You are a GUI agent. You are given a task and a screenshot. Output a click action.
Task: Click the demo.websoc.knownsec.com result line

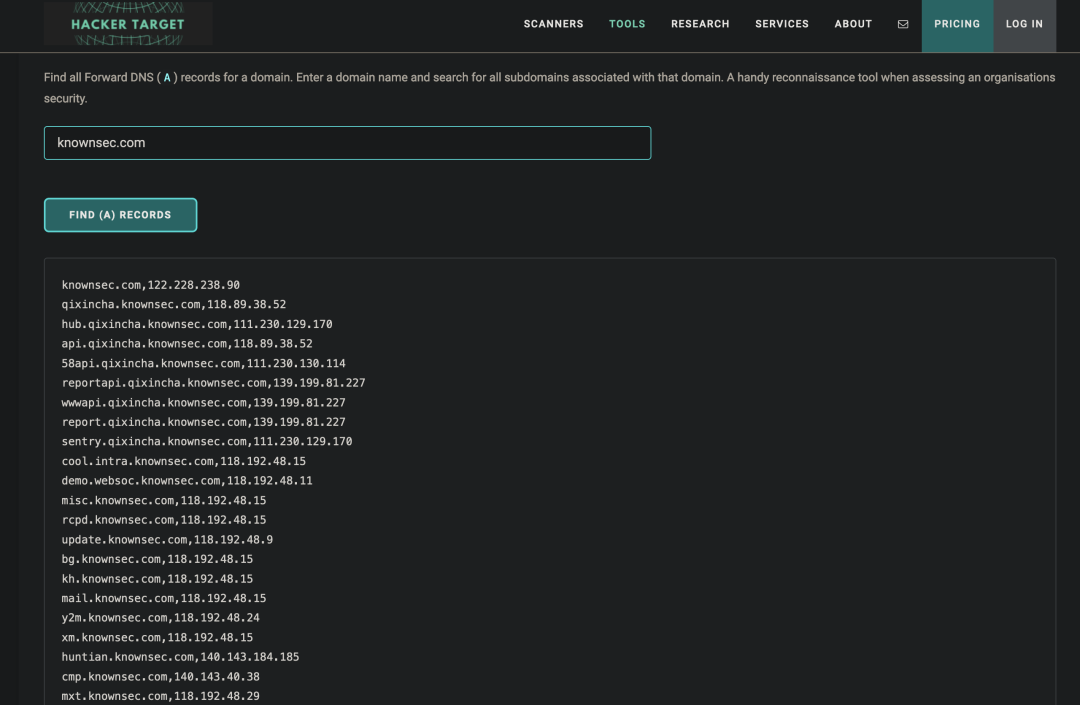click(187, 481)
